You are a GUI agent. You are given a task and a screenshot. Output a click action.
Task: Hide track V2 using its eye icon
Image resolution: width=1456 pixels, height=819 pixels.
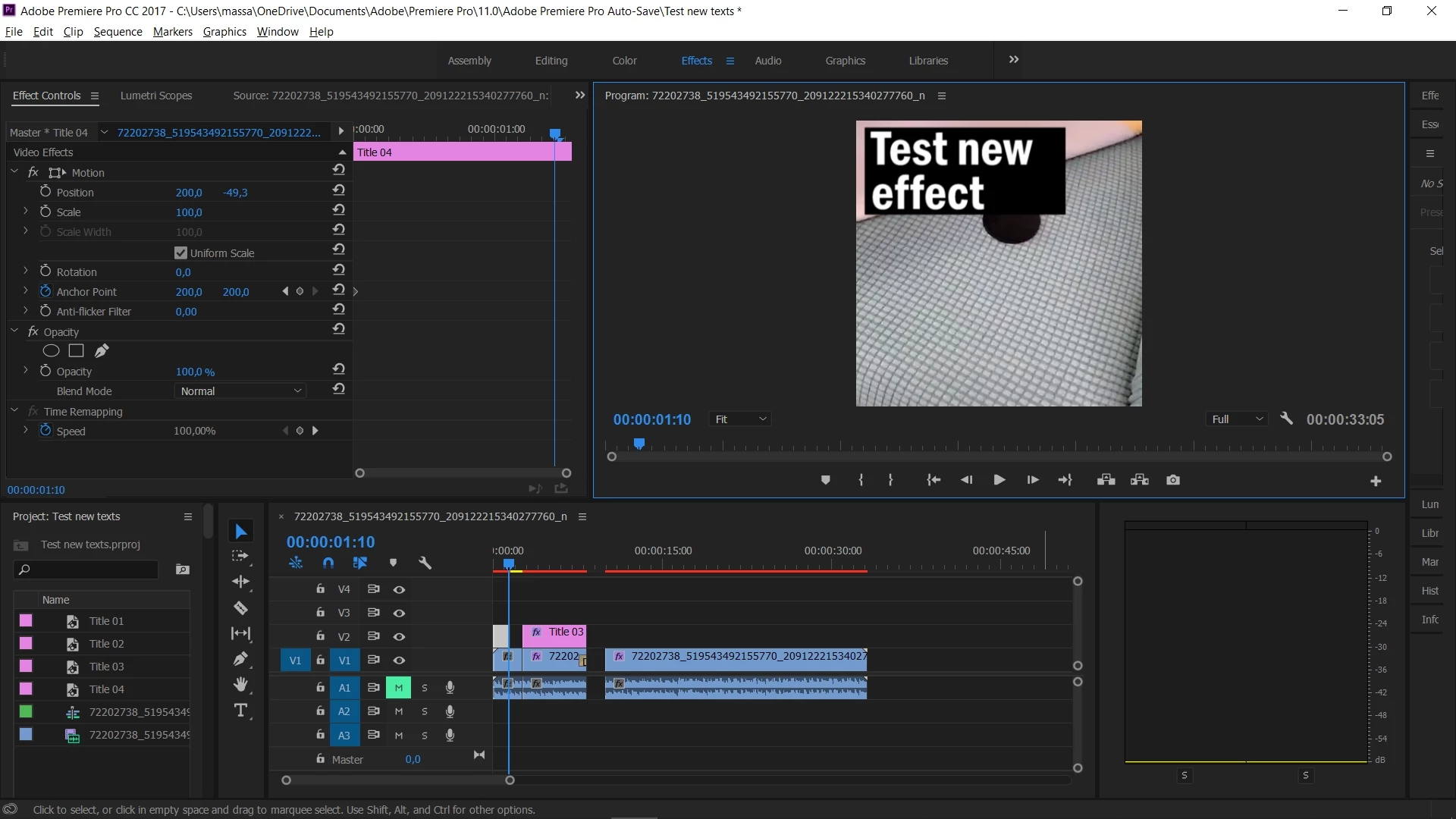(399, 637)
